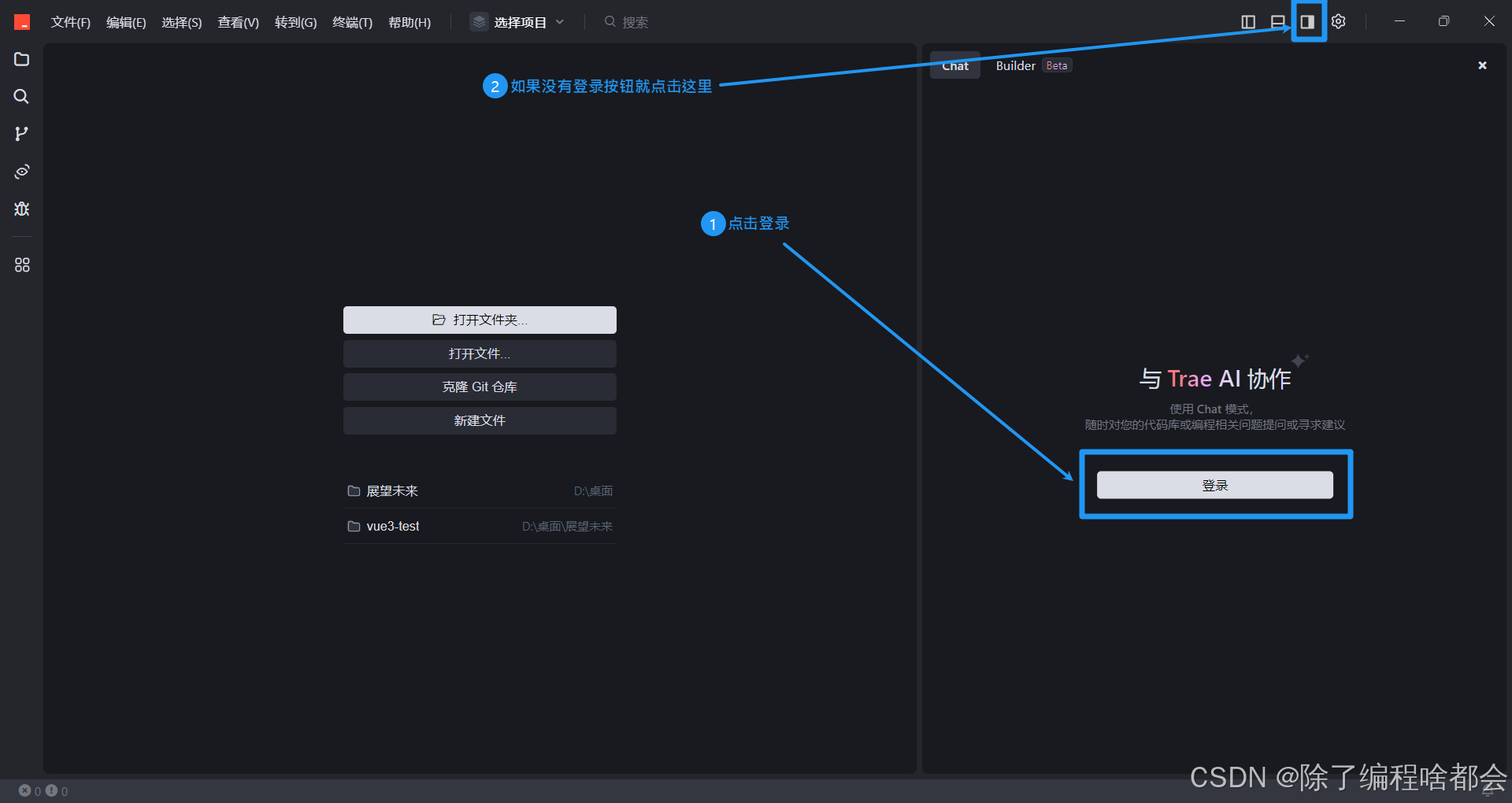Switch to the Builder Beta tab
The height and width of the screenshot is (803, 1512).
point(1033,65)
